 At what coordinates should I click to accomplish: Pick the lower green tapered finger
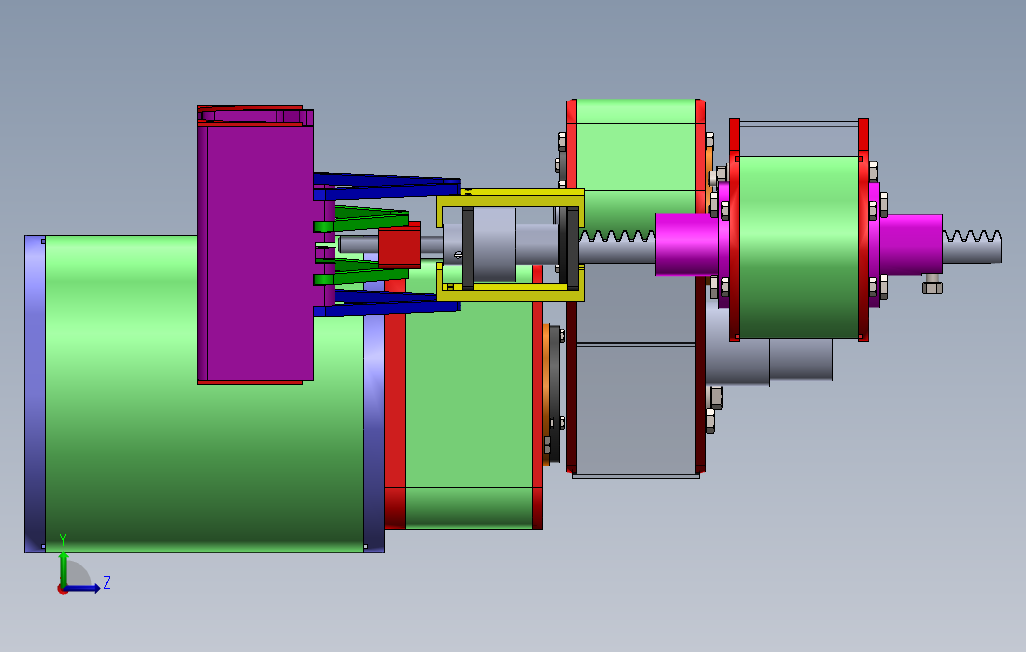click(361, 272)
